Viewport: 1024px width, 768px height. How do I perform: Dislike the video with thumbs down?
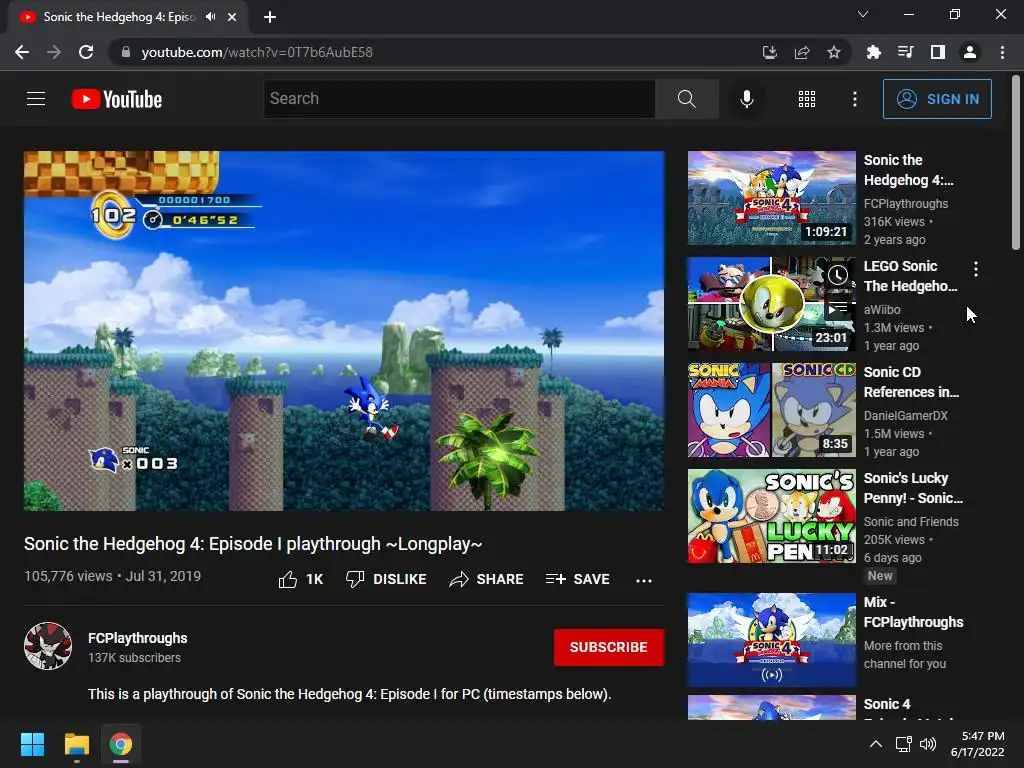click(x=386, y=579)
